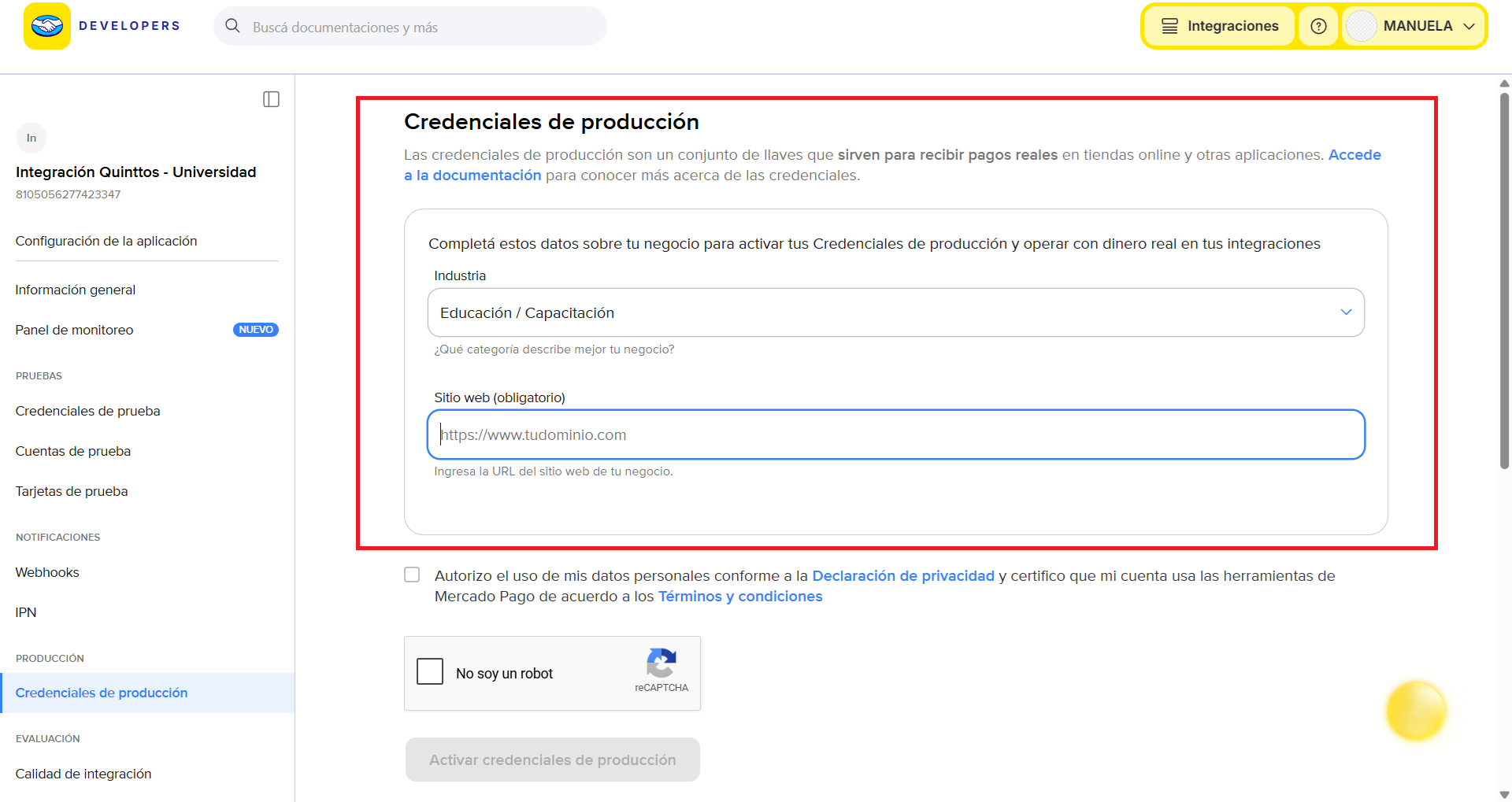
Task: Select Credenciales de producción in sidebar
Action: pos(148,693)
